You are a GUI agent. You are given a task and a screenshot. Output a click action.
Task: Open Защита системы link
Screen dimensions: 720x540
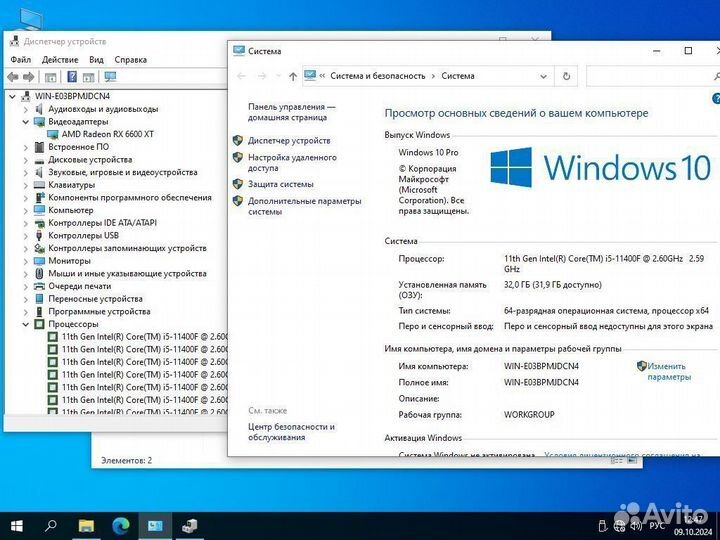tap(281, 184)
